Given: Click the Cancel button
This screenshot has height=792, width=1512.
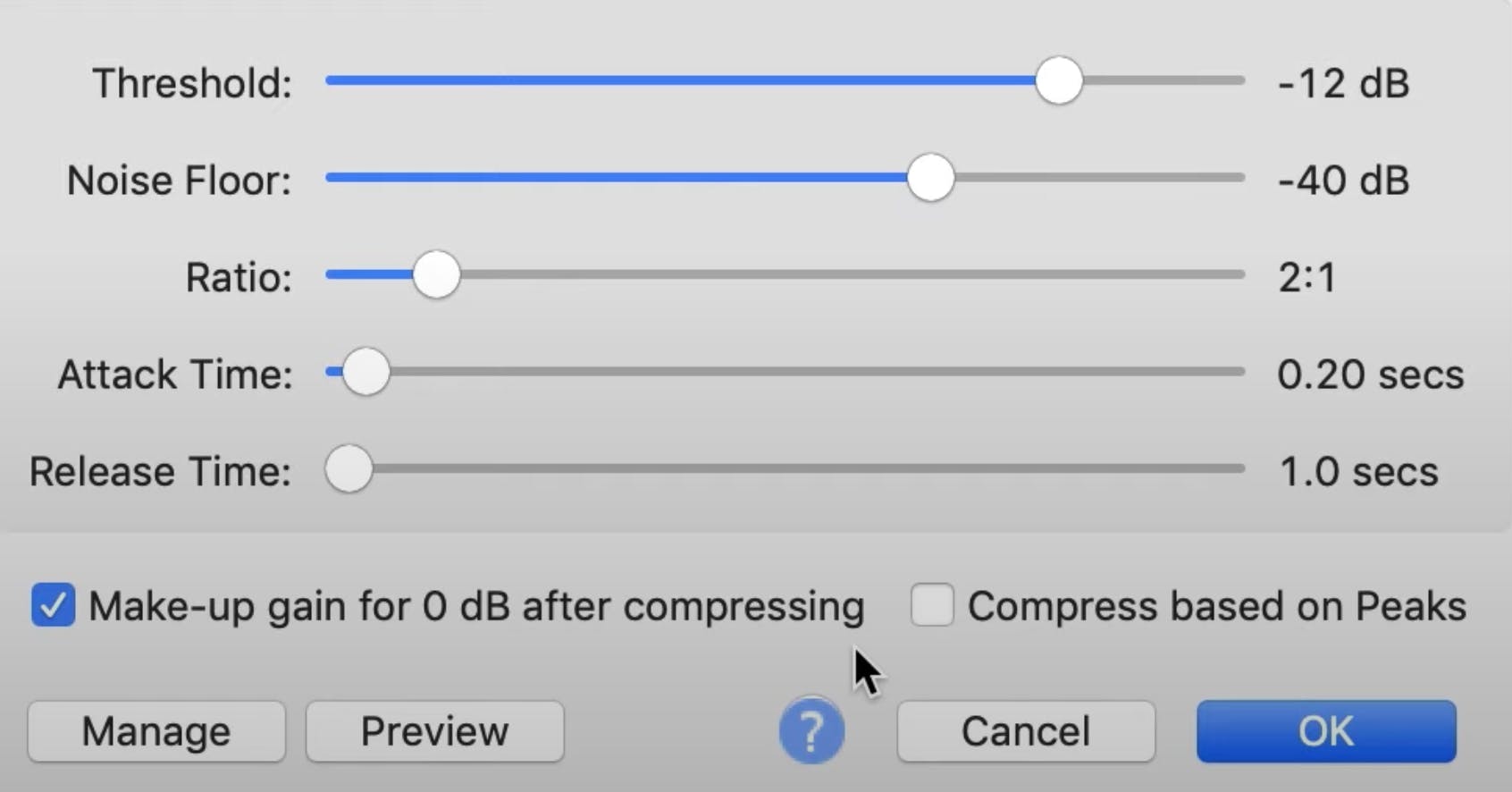Looking at the screenshot, I should [x=1025, y=730].
